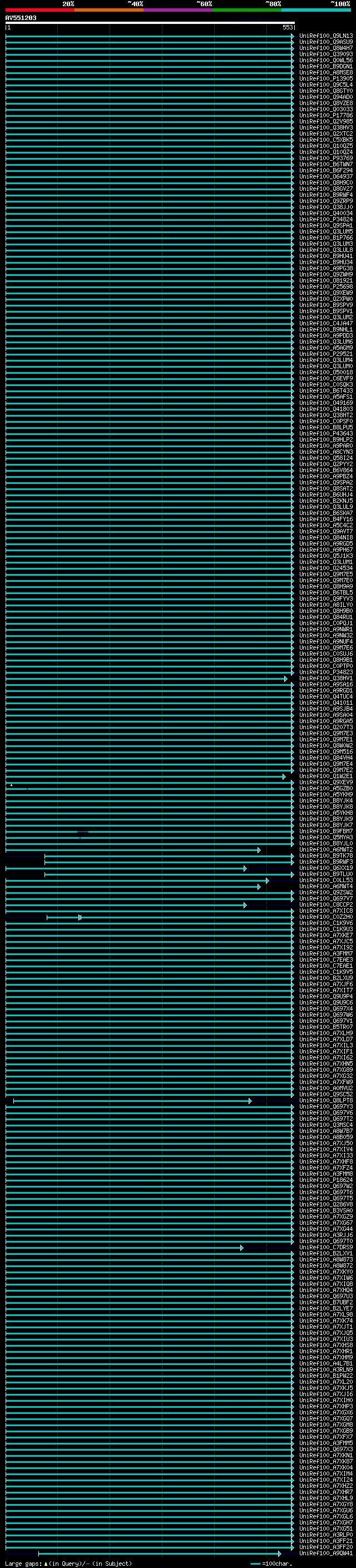The image size is (356, 1568).
Task: Click label UniRef100_O50018
Action: (x=326, y=372)
